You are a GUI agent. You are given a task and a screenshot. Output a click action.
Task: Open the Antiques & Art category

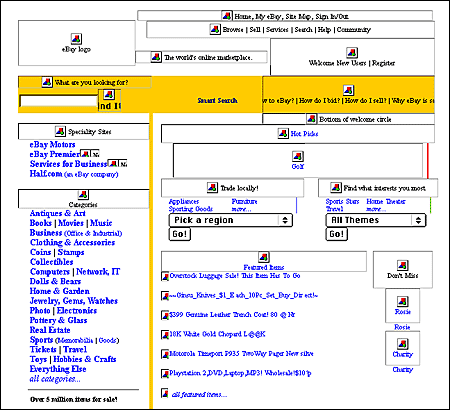(x=58, y=213)
